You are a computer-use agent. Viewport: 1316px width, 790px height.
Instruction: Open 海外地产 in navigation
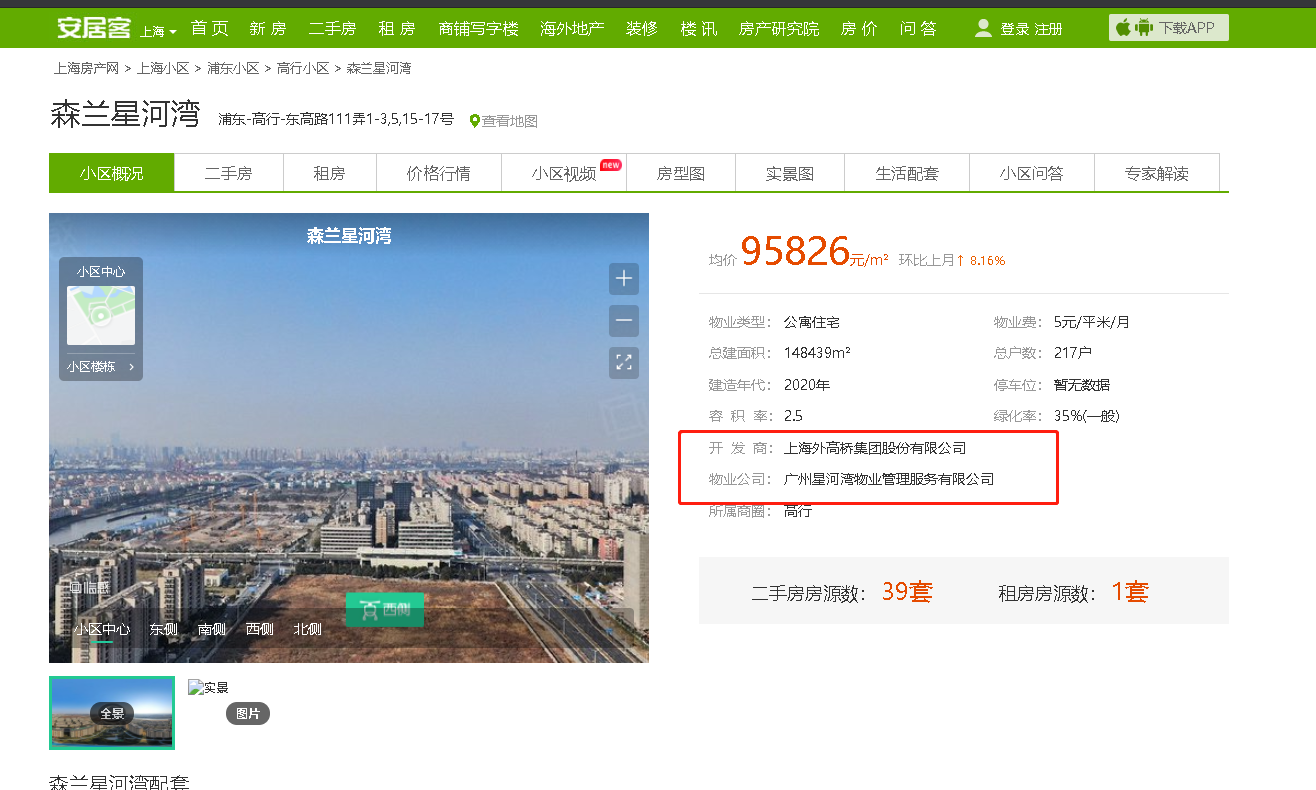573,29
